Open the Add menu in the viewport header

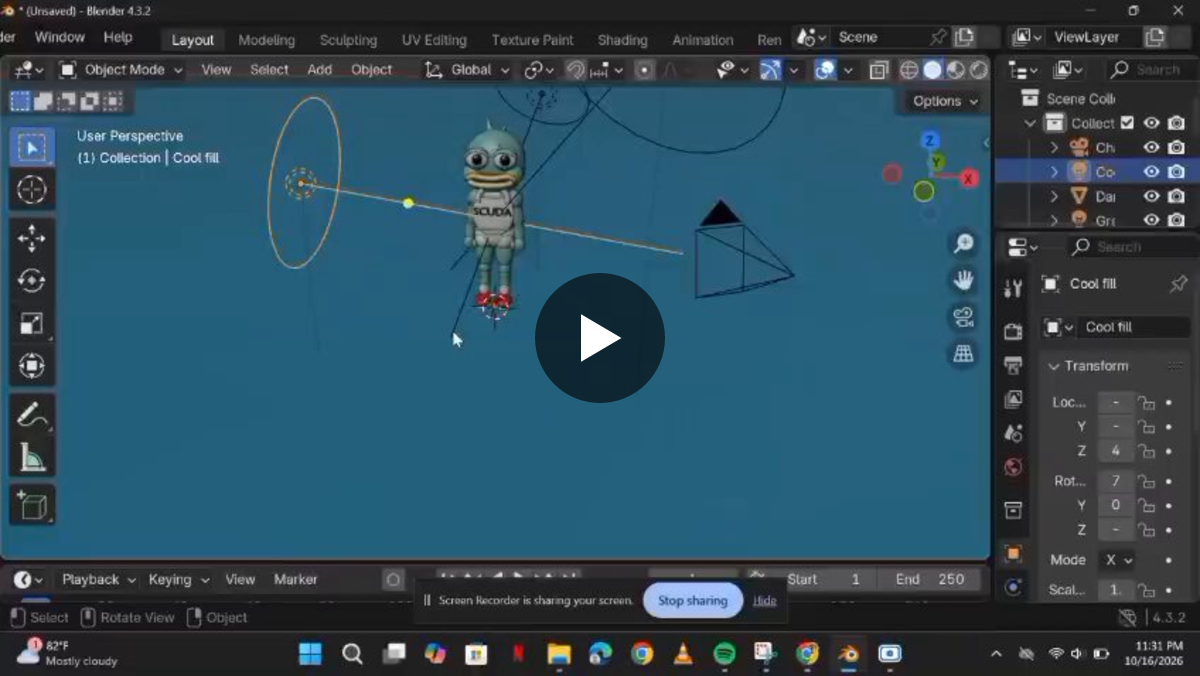tap(320, 70)
